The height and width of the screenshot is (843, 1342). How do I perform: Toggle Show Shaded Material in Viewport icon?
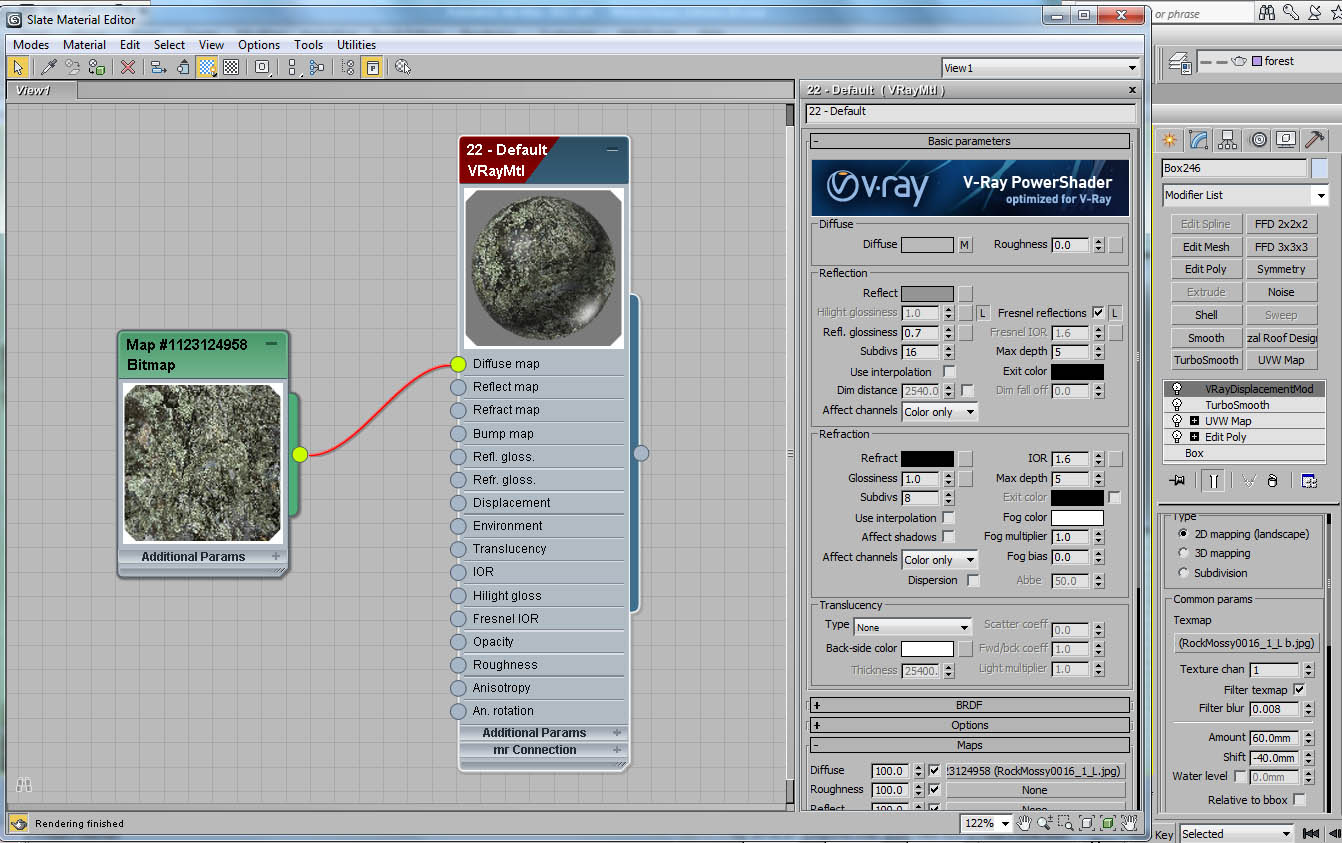[207, 67]
